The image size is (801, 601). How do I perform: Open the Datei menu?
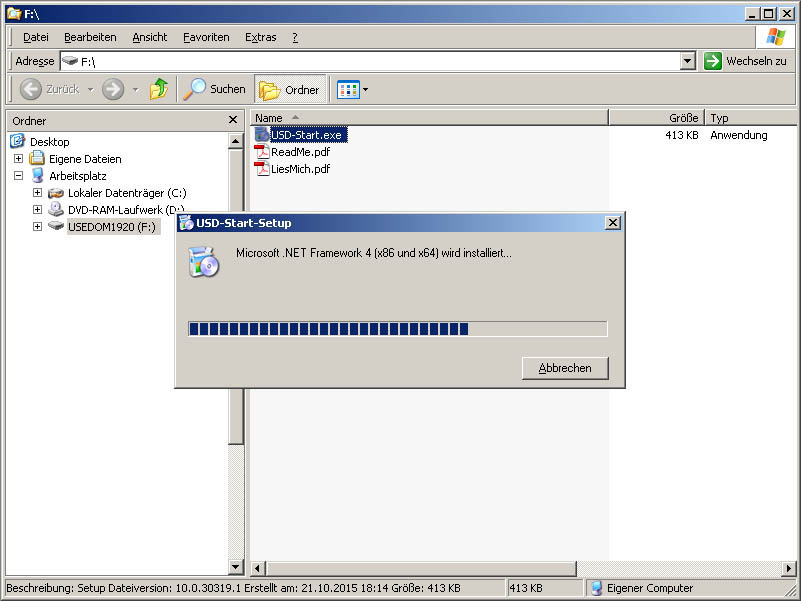click(36, 37)
